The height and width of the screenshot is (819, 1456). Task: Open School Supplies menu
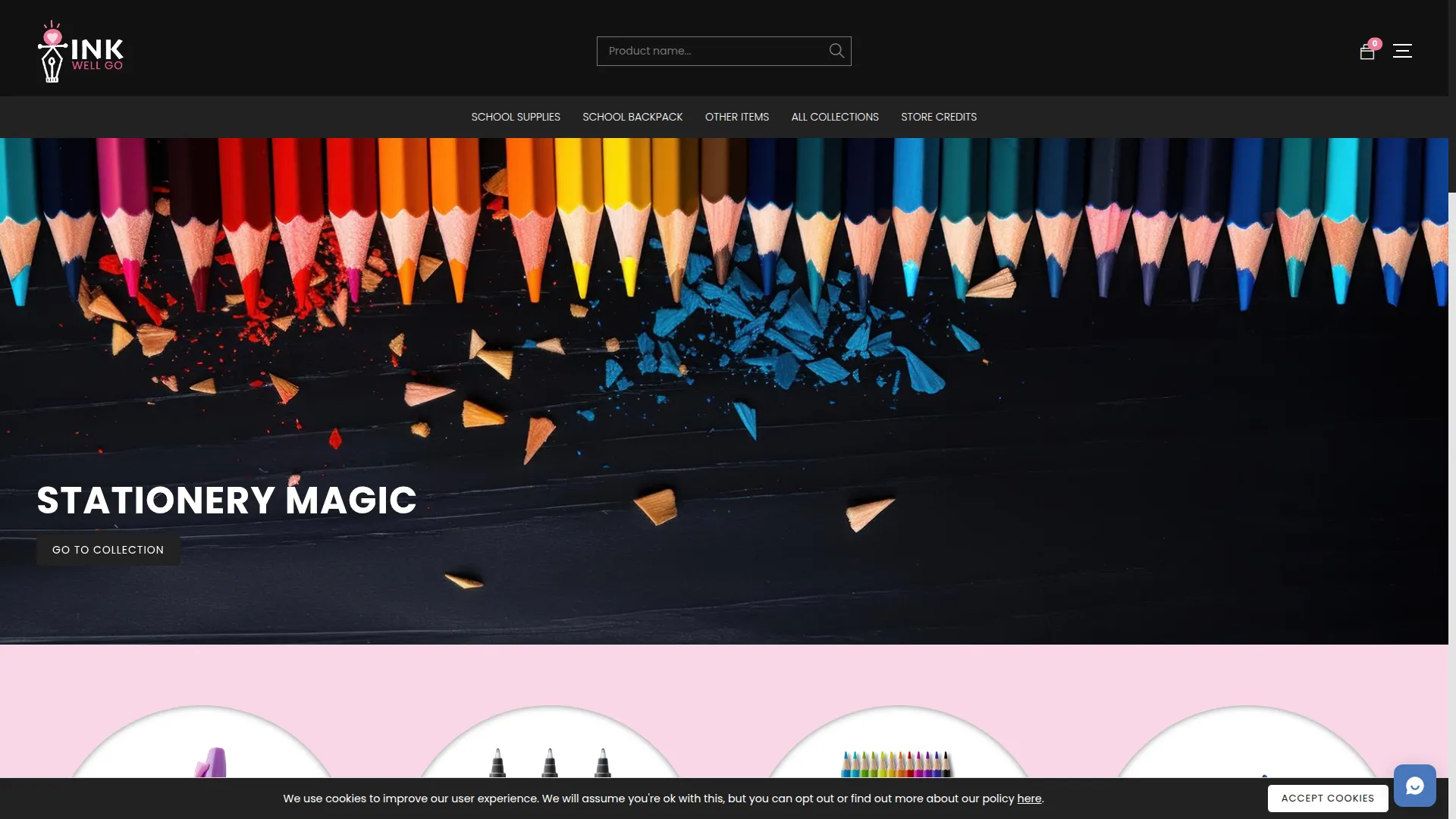click(x=516, y=117)
